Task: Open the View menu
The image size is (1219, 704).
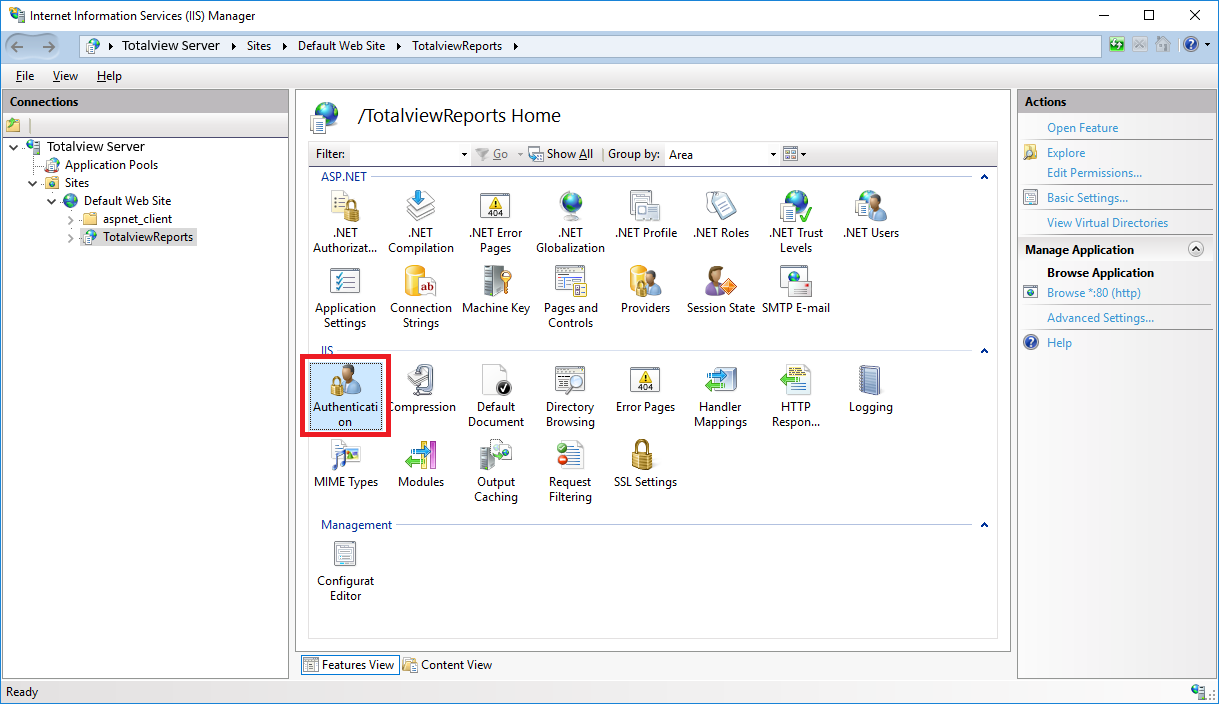Action: [x=65, y=76]
